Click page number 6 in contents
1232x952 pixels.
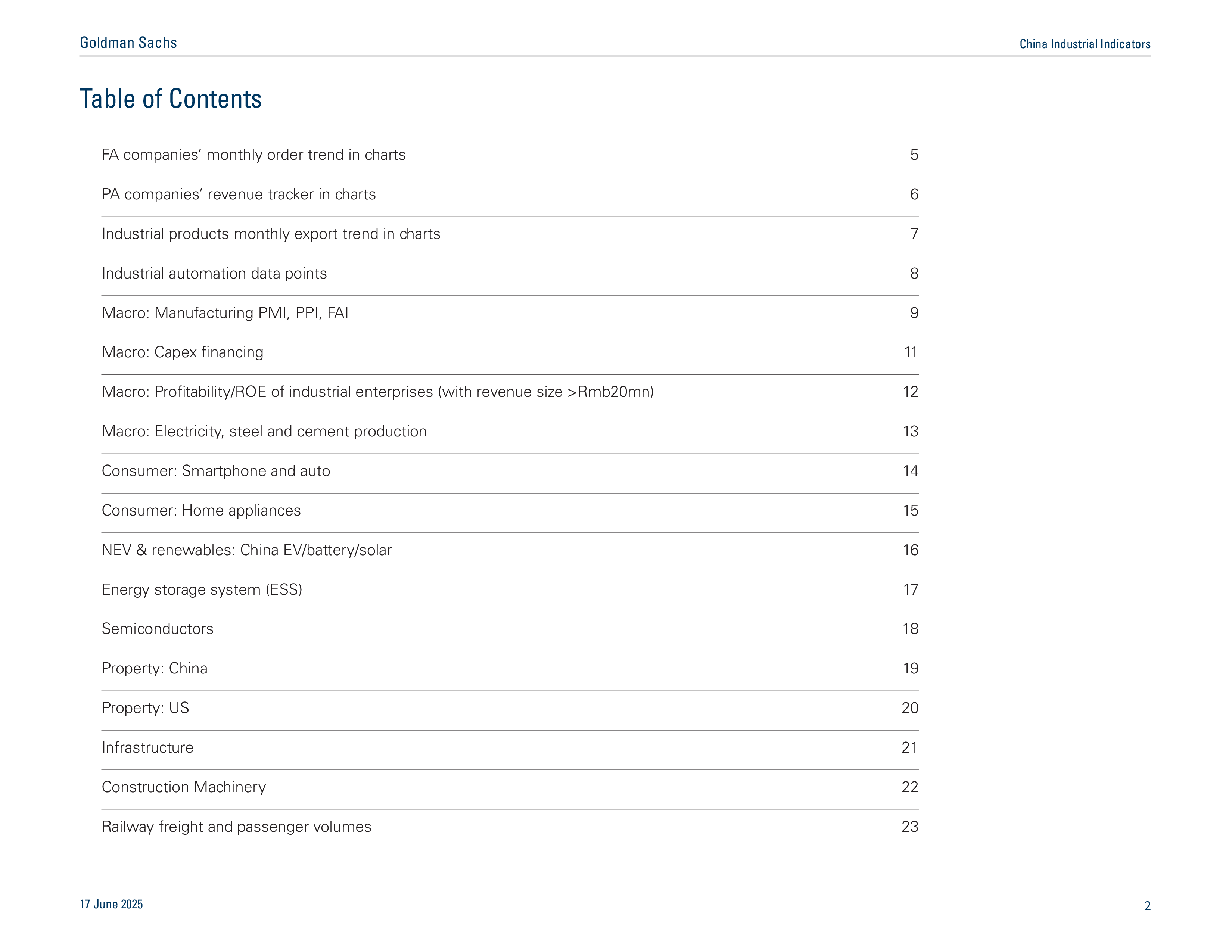pyautogui.click(x=914, y=194)
